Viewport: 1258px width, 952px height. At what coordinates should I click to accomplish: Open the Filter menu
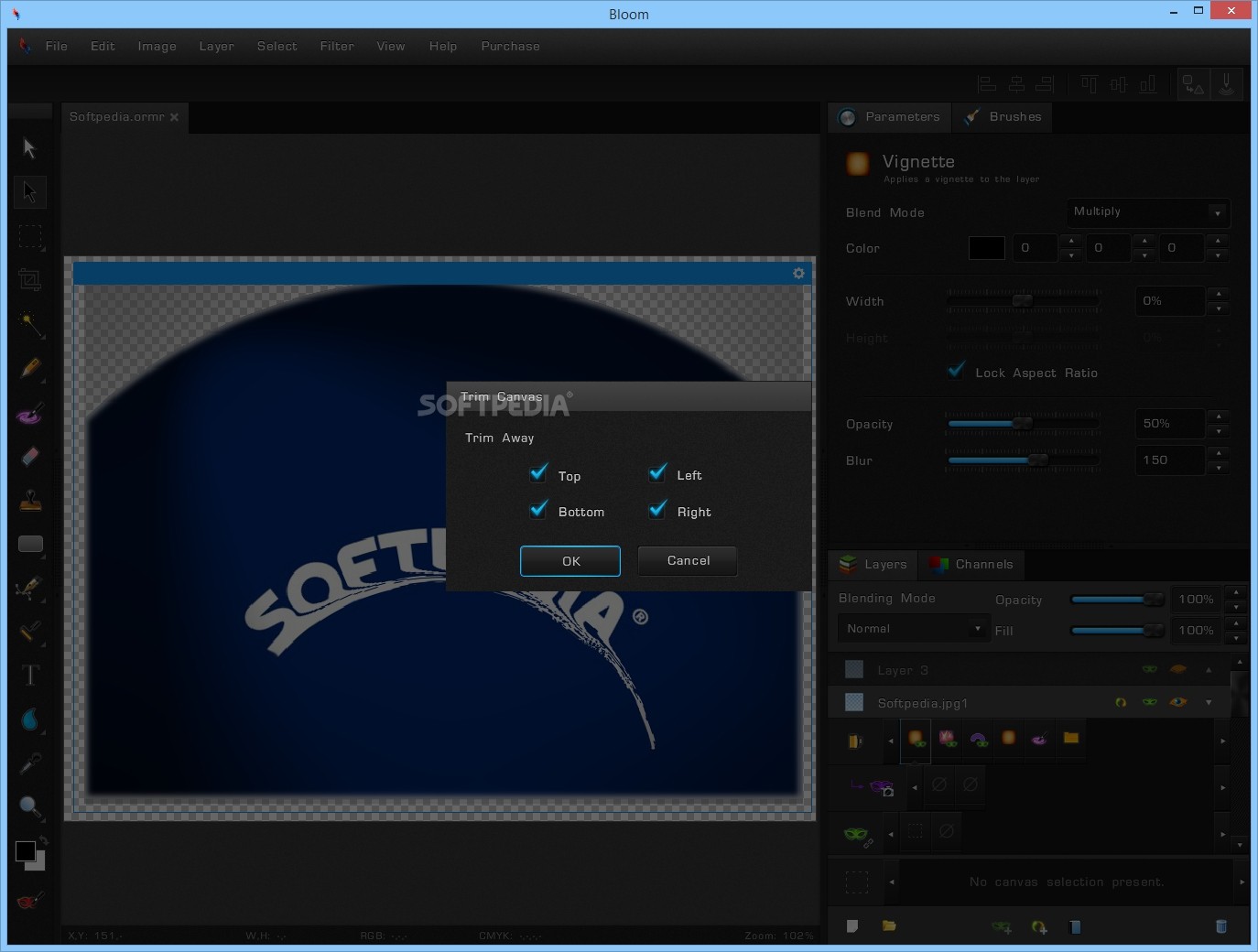(x=337, y=47)
